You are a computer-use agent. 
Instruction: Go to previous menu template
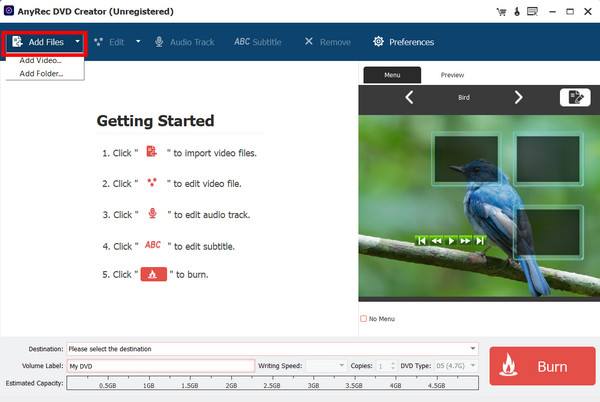pos(409,97)
